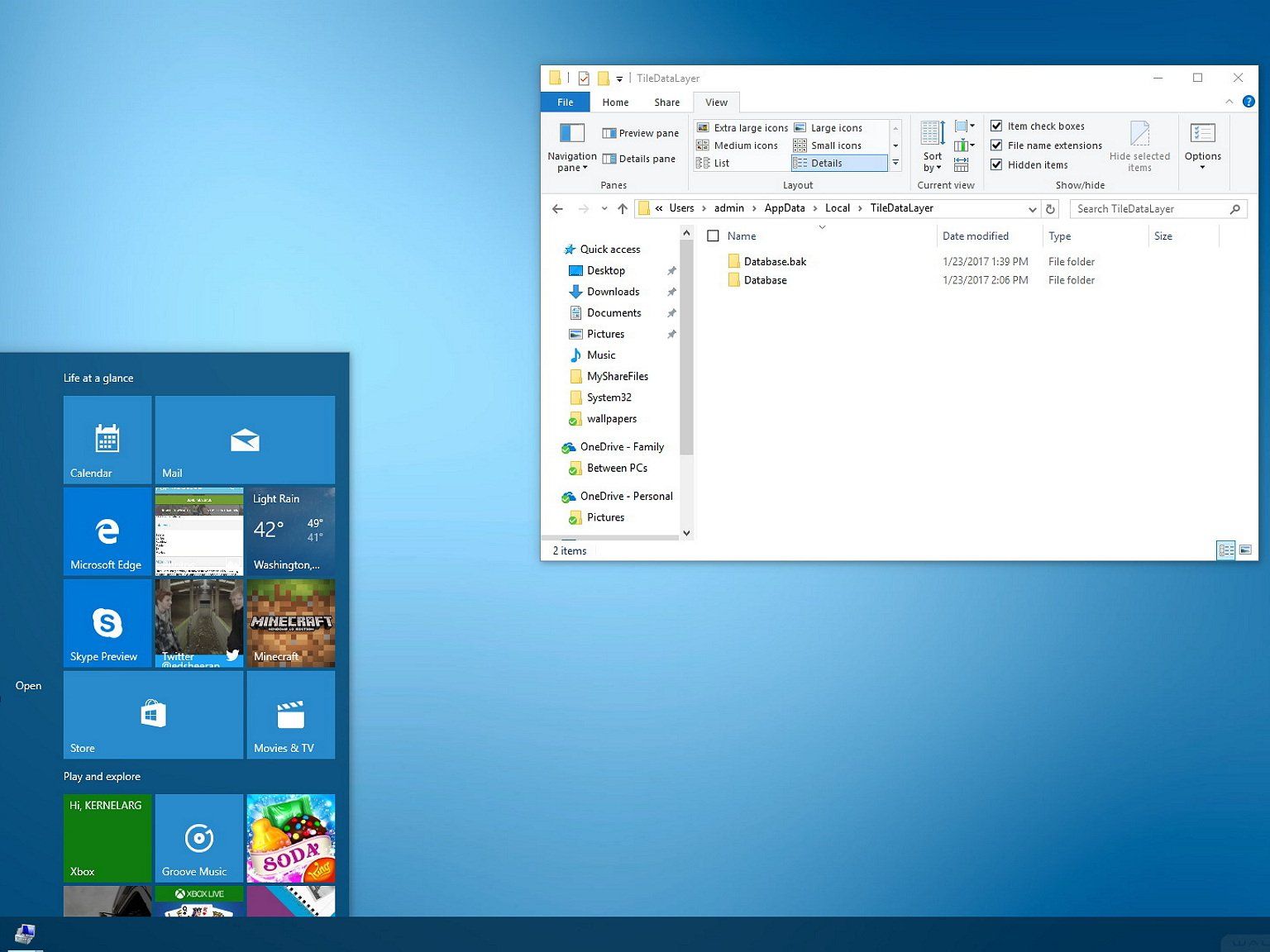Uncheck Item check boxes option
The height and width of the screenshot is (952, 1270).
pos(996,126)
